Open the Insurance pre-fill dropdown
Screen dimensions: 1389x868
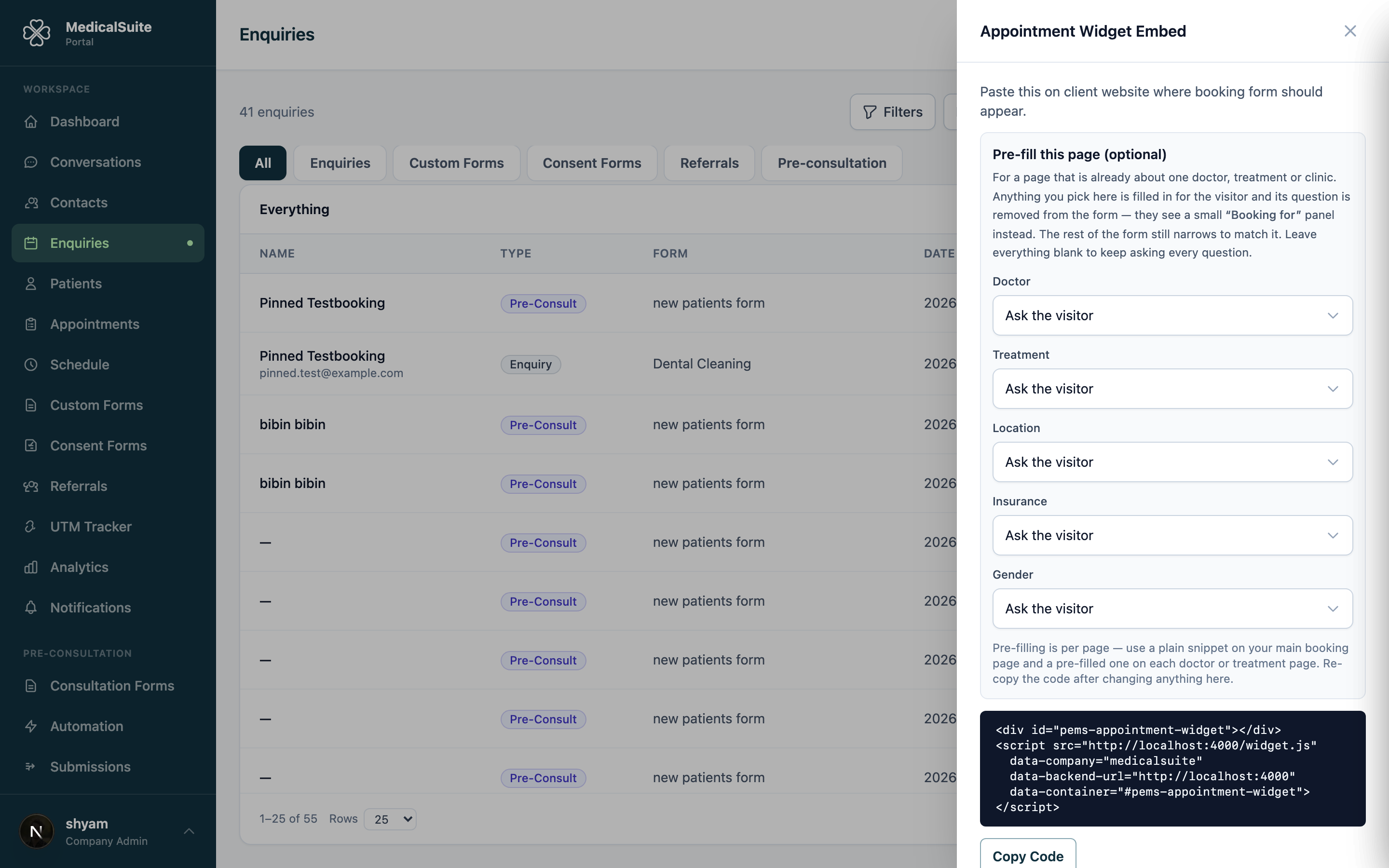point(1172,535)
